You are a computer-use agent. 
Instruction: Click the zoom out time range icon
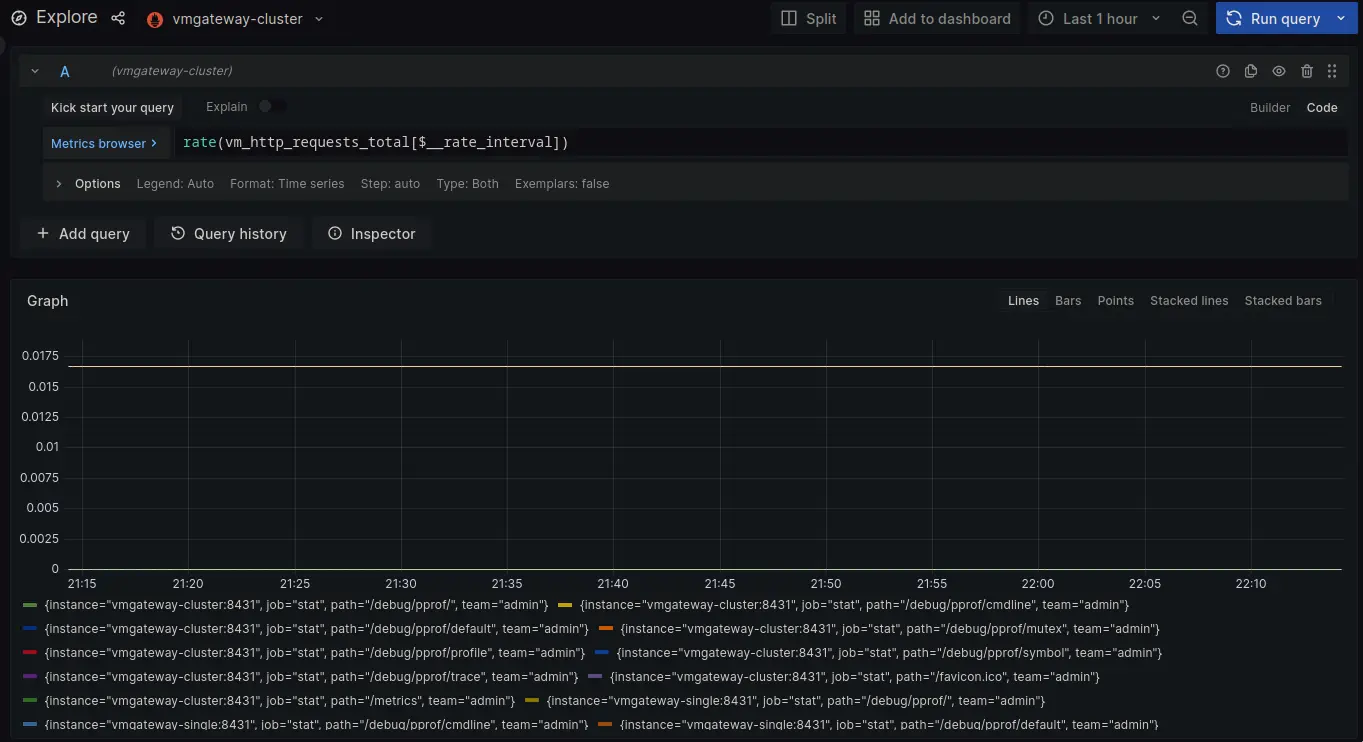point(1189,18)
